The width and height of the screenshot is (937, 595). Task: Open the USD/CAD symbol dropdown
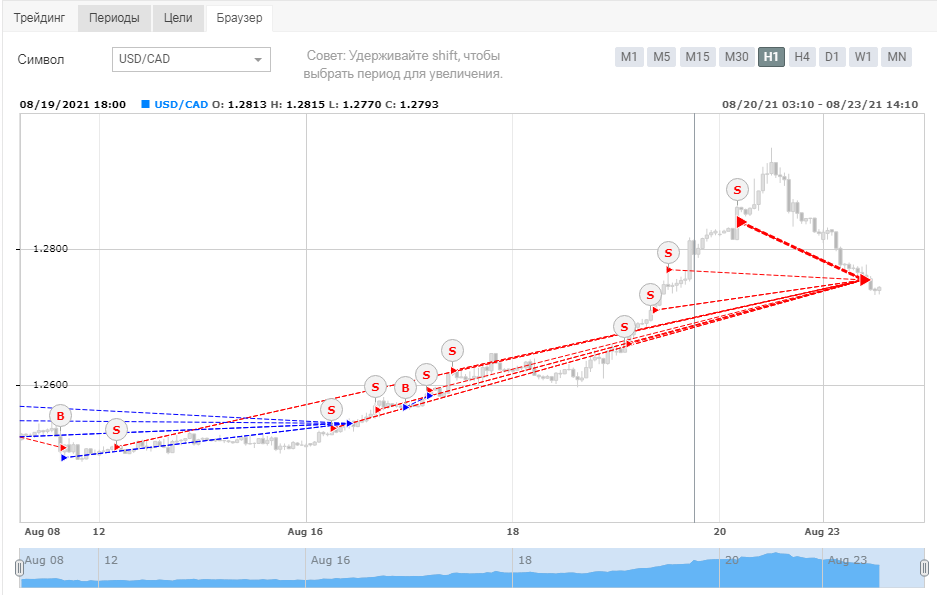point(191,59)
